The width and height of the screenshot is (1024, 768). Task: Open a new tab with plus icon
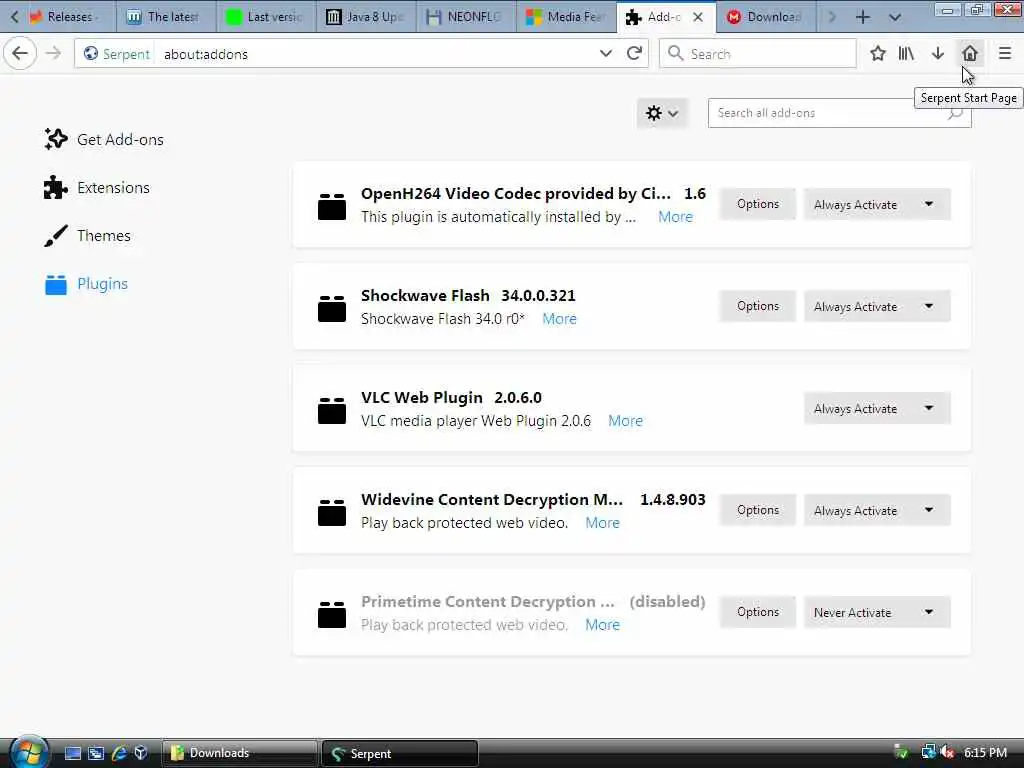tap(863, 17)
